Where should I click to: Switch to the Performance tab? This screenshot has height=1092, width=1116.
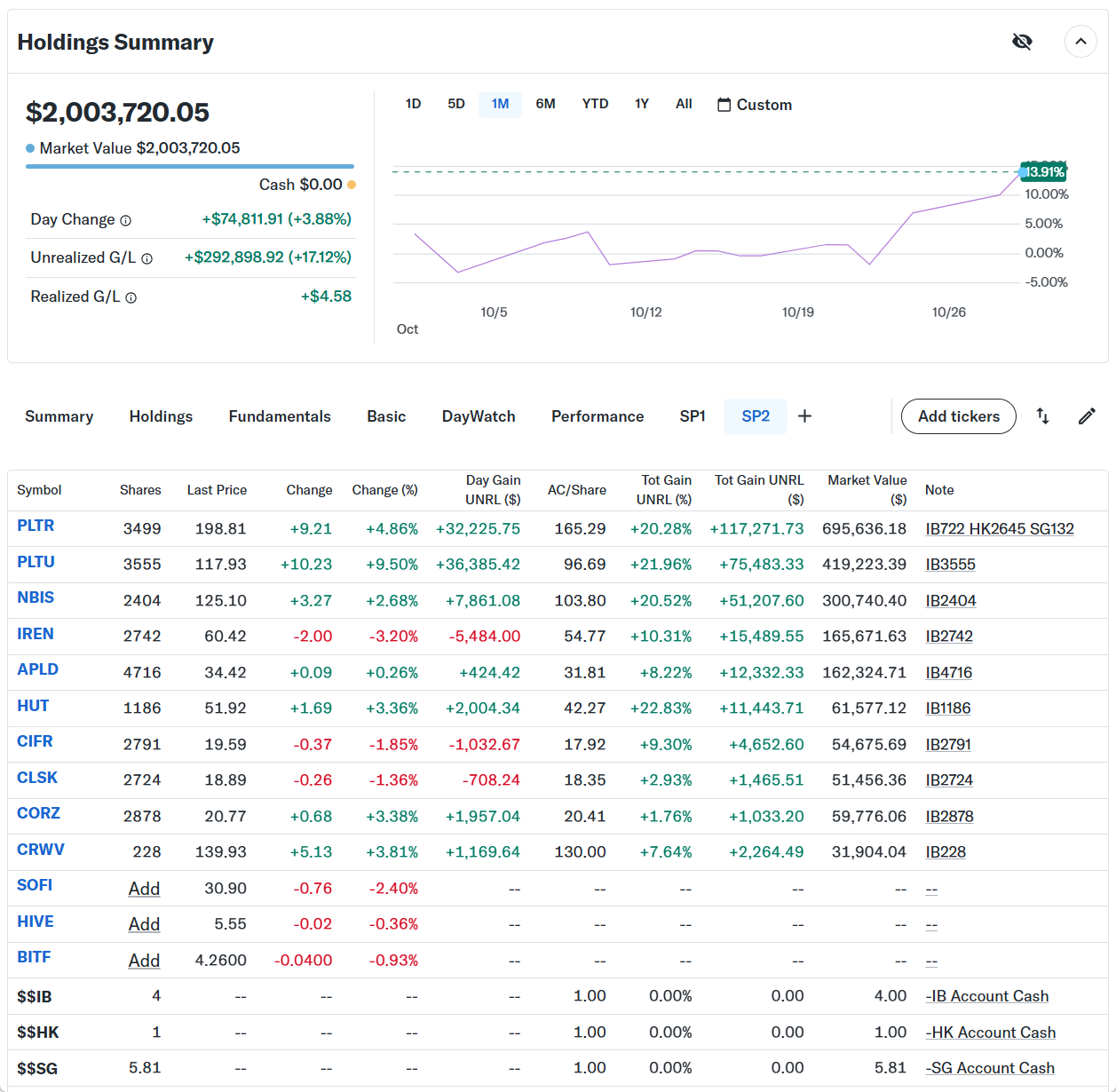[598, 416]
